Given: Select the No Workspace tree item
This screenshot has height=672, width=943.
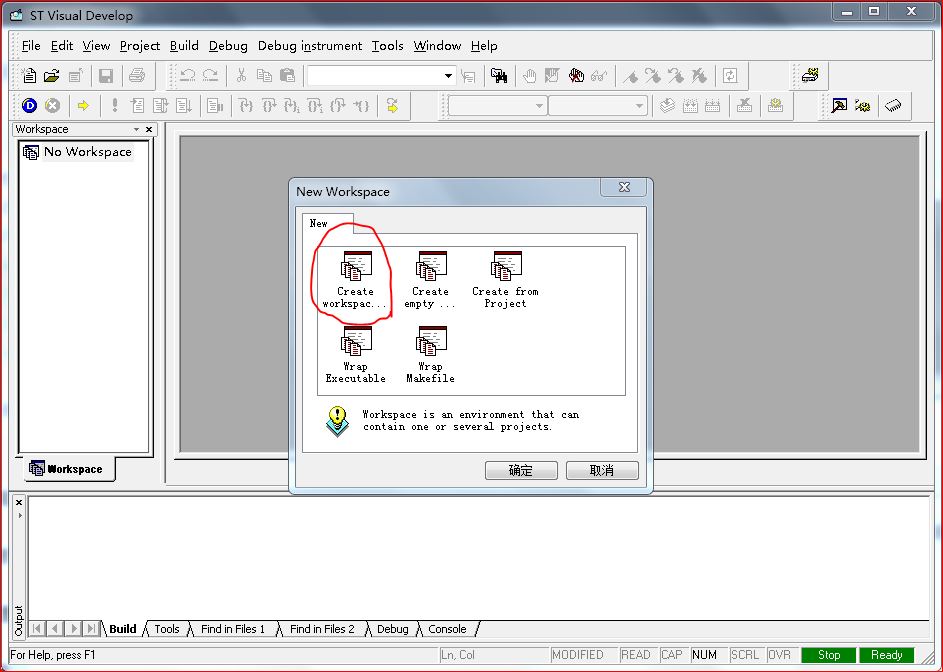Looking at the screenshot, I should pos(78,152).
